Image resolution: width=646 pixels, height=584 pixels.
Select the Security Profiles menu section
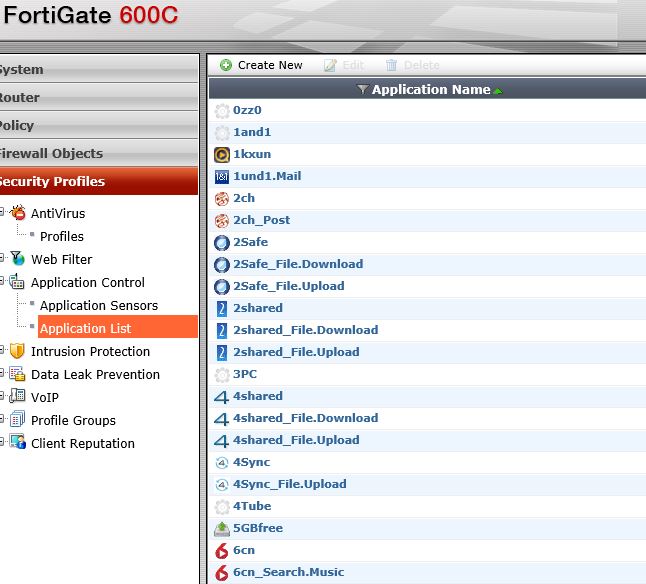(99, 181)
